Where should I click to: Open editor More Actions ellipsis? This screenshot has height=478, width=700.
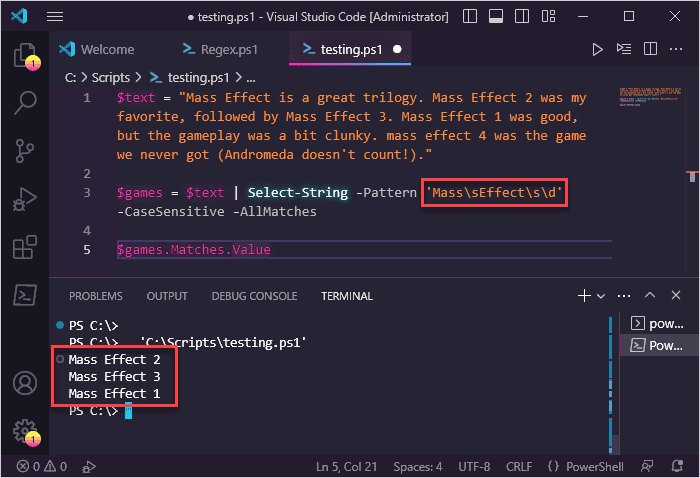(676, 49)
